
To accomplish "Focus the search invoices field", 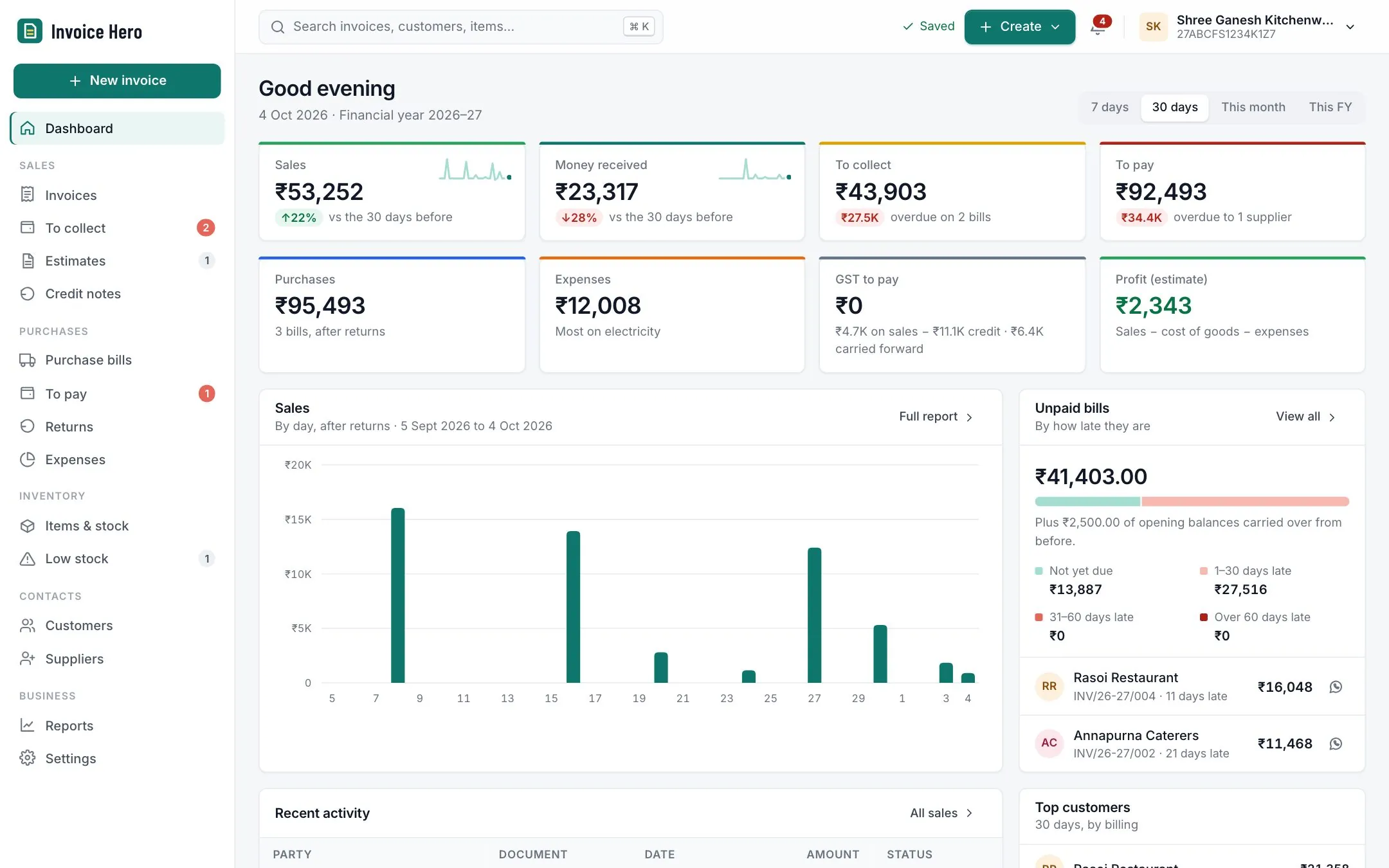I will pyautogui.click(x=460, y=27).
